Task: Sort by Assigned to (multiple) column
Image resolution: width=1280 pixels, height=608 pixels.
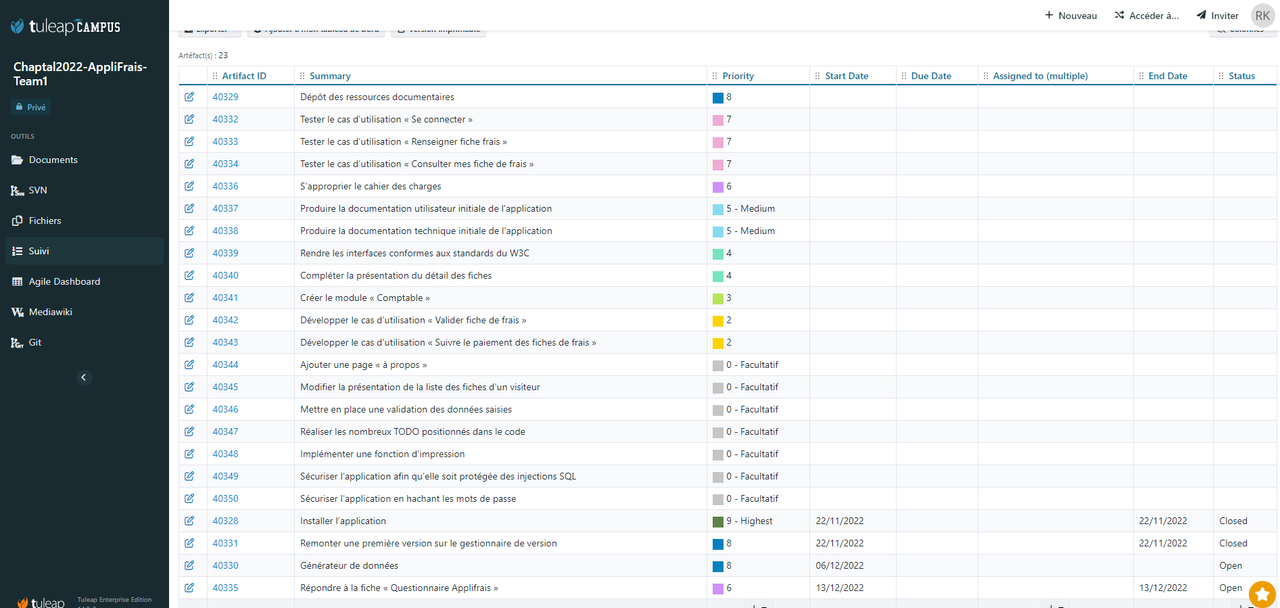Action: 1040,76
